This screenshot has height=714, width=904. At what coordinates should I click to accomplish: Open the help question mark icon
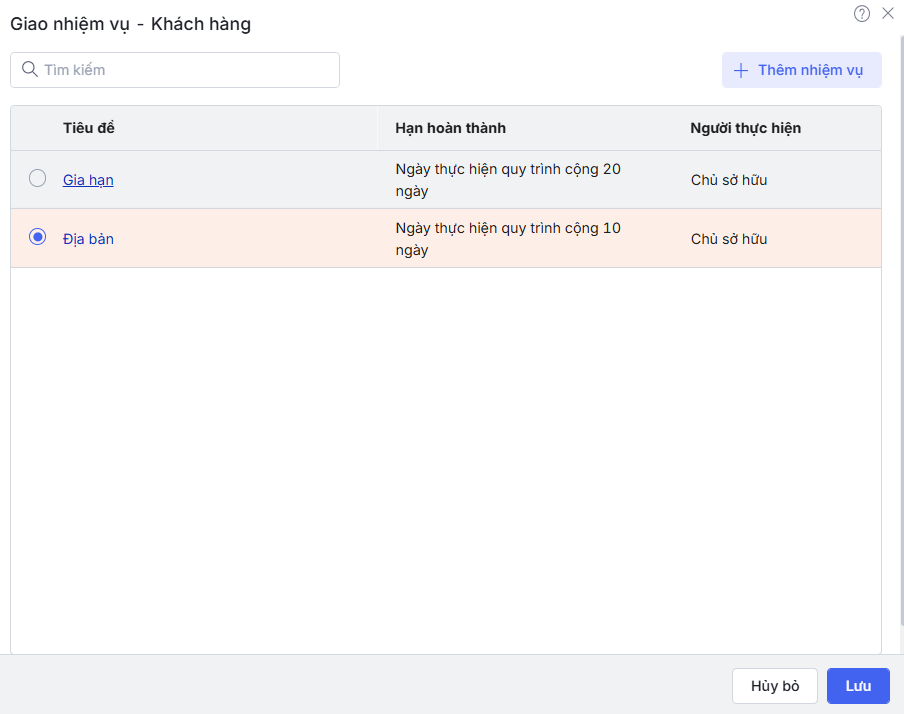tap(862, 14)
